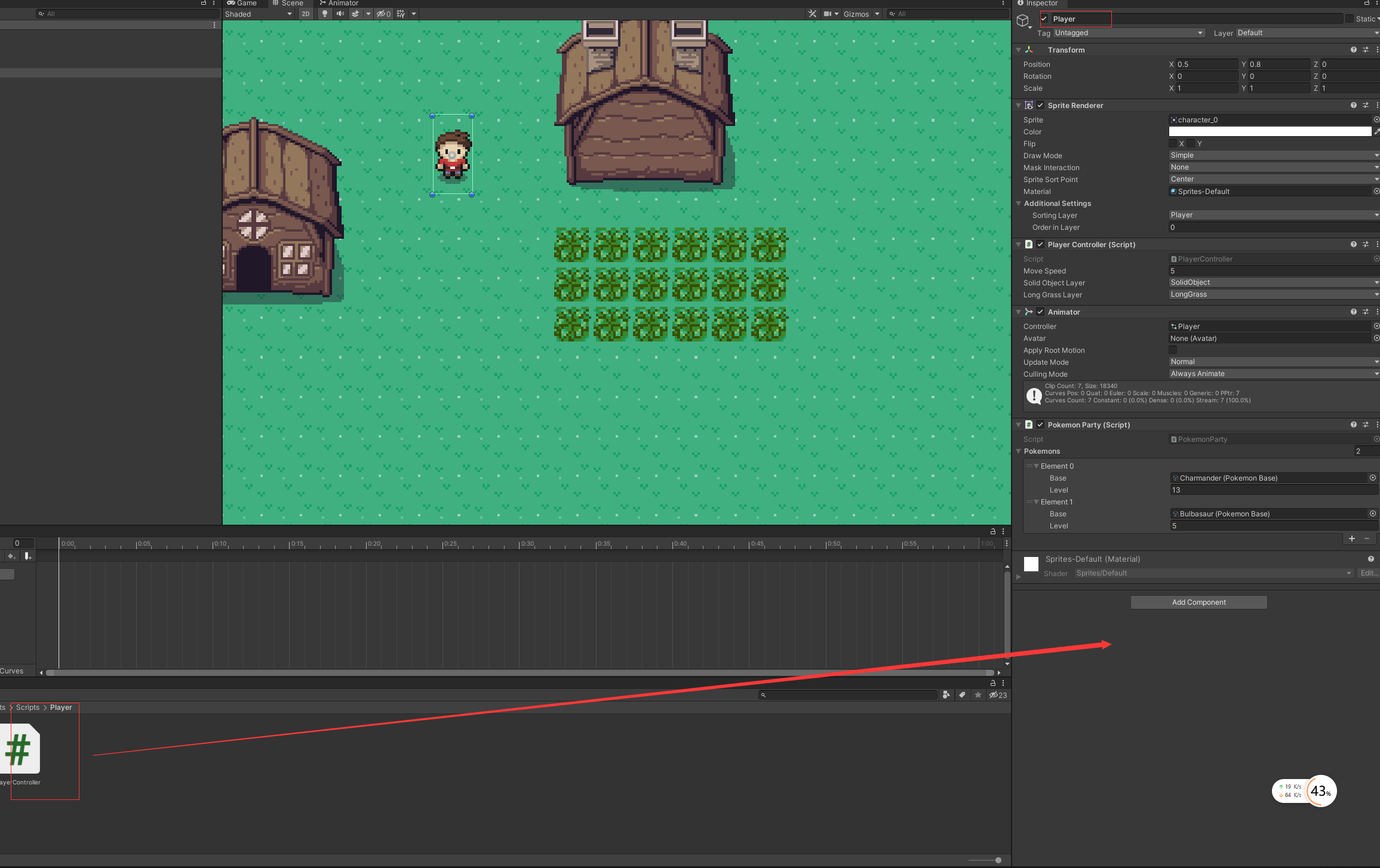Open Sprite Renderer preset settings icon
1380x868 pixels.
(1365, 106)
